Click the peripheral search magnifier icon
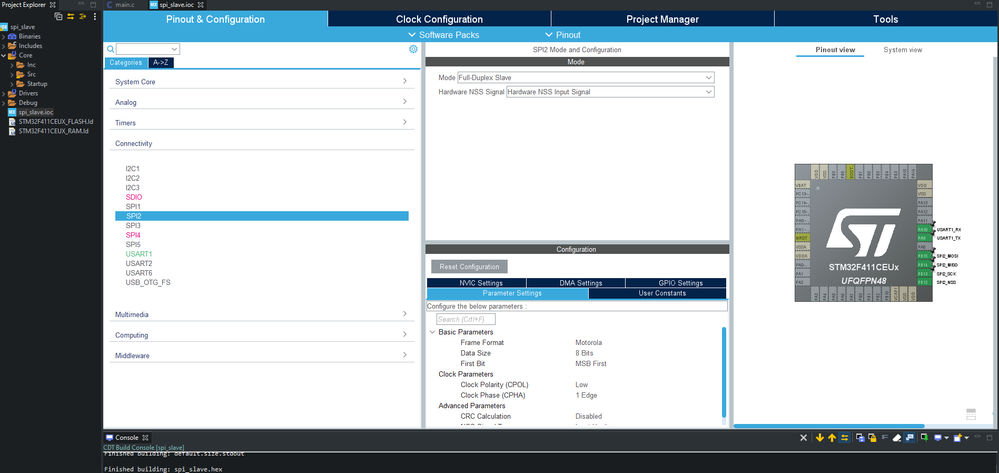This screenshot has height=473, width=999. click(110, 49)
